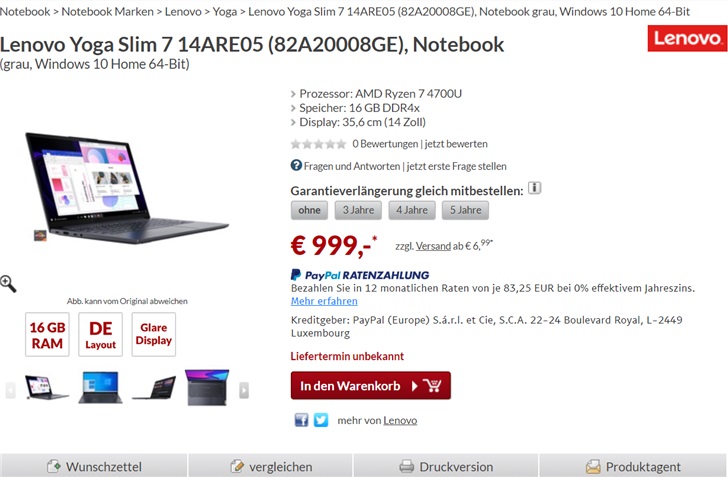This screenshot has height=477, width=728.
Task: Open the Druckversion tab
Action: coord(446,466)
